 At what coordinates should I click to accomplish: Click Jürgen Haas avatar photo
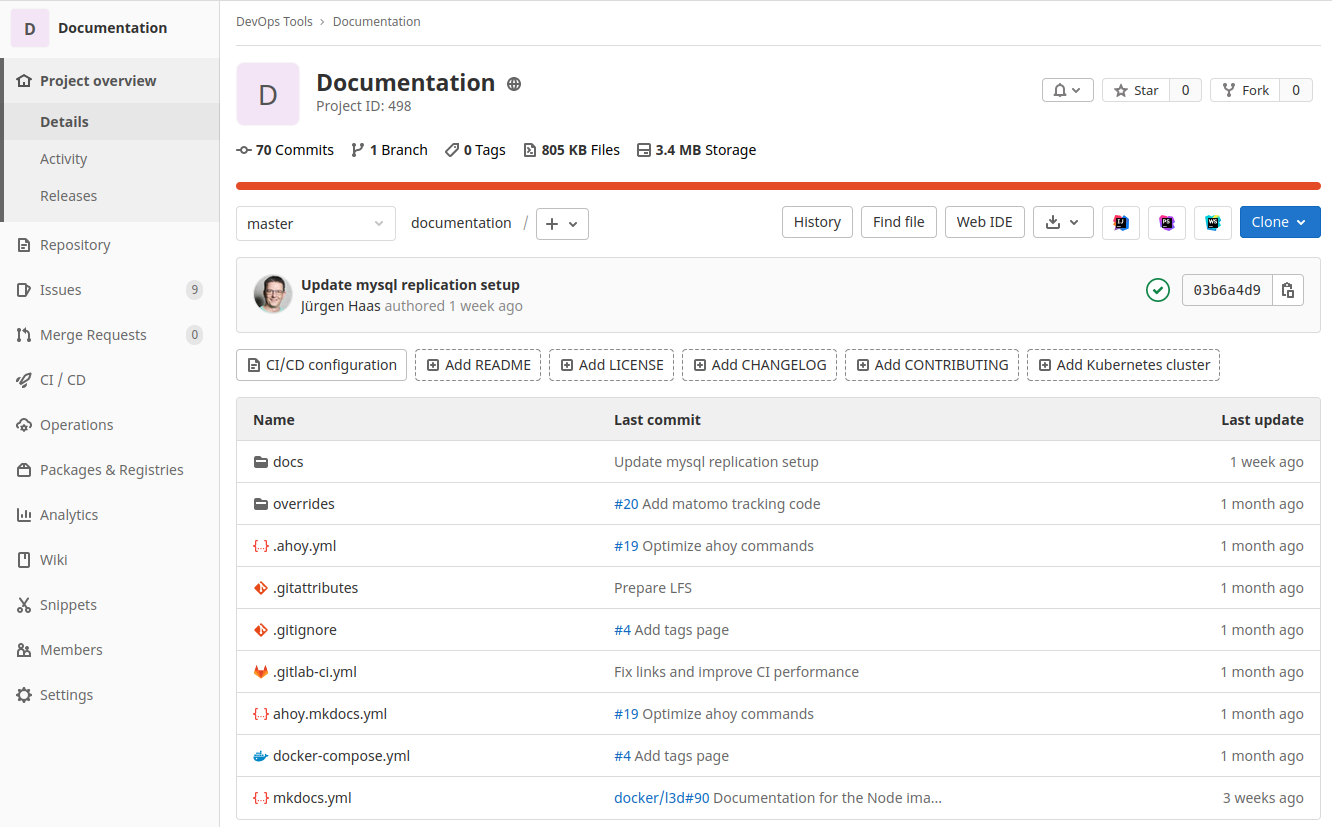click(x=273, y=294)
